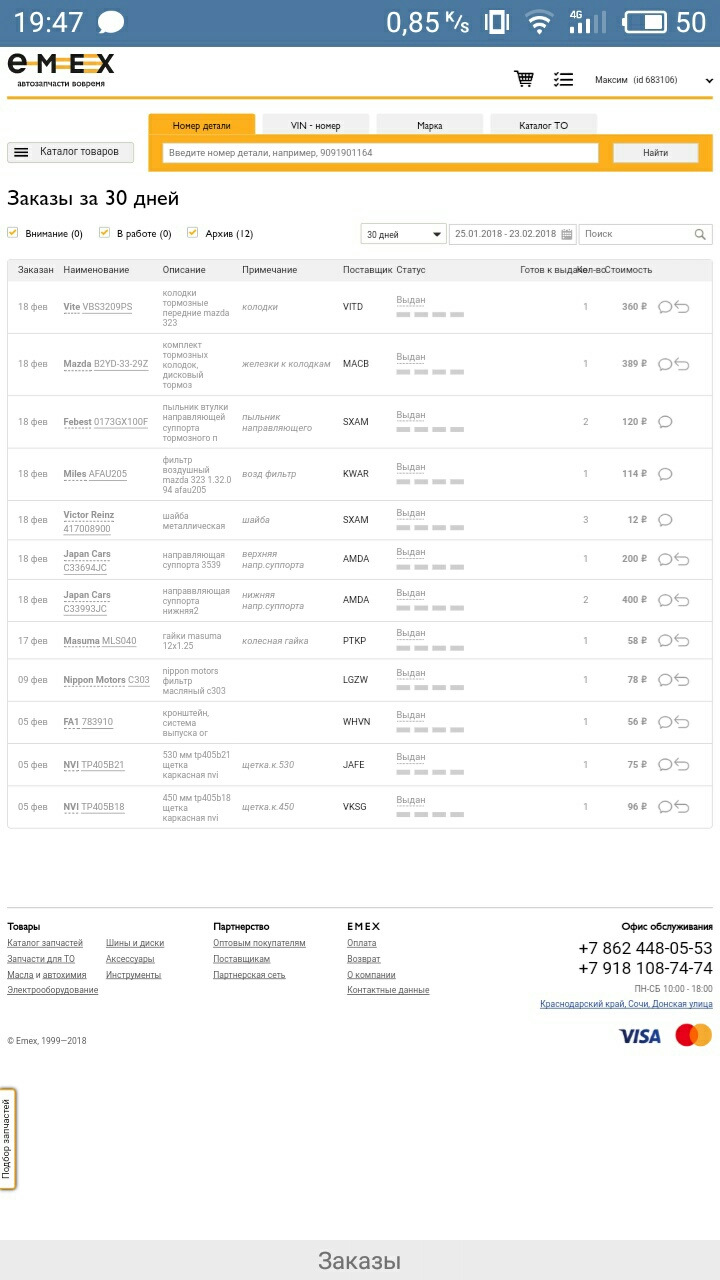Expand the "30 дней" period dropdown
Viewport: 720px width, 1280px height.
pyautogui.click(x=403, y=234)
